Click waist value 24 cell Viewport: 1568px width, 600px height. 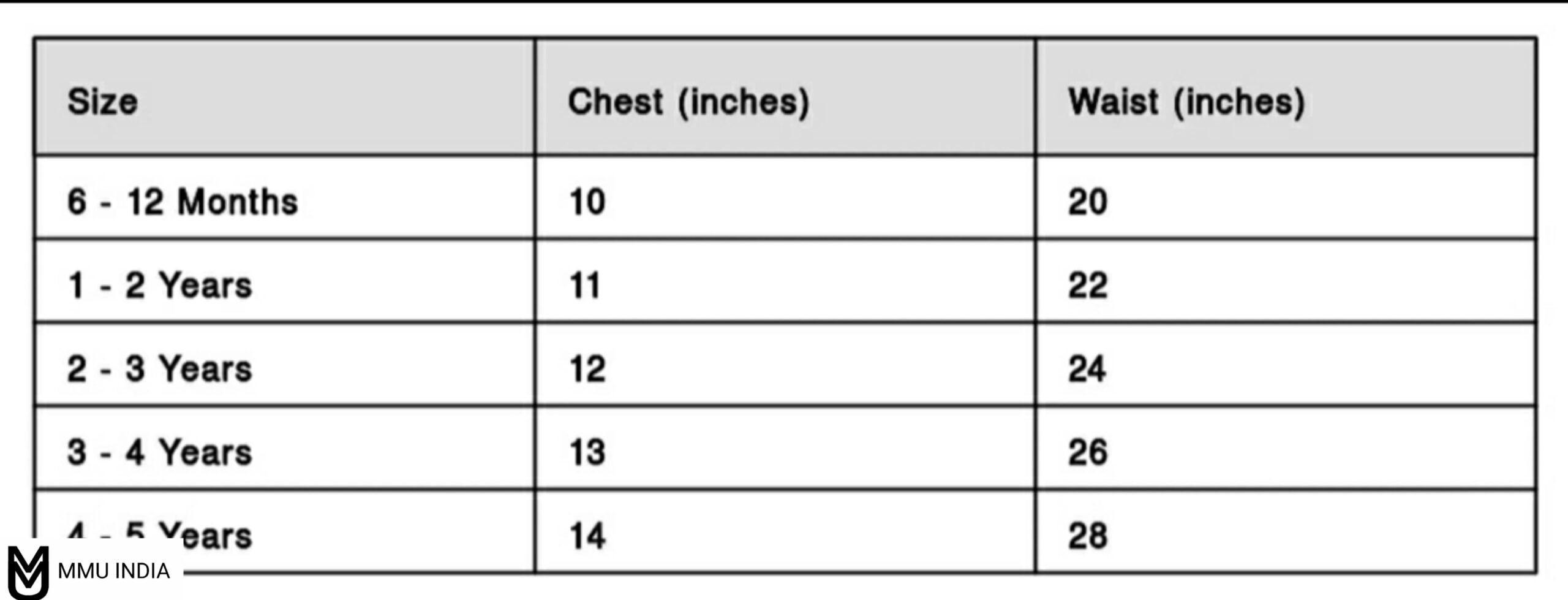pyautogui.click(x=1087, y=368)
